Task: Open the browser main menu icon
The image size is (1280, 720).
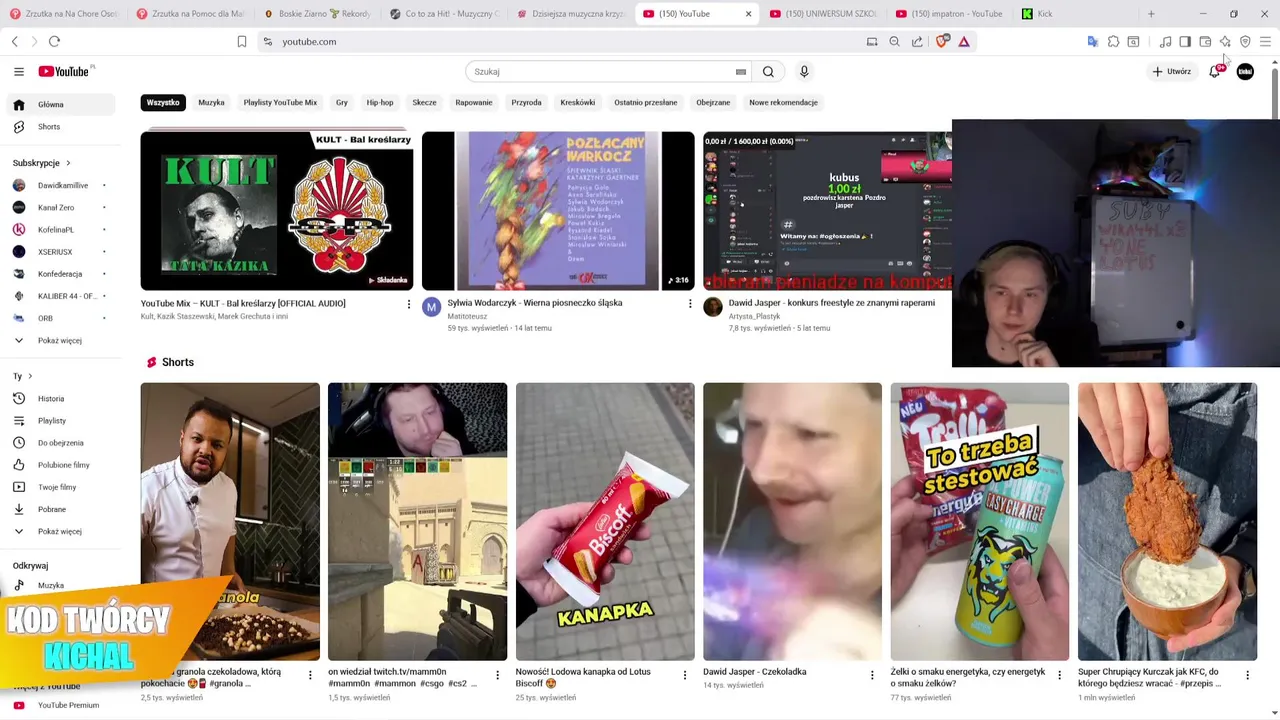Action: click(x=1265, y=41)
